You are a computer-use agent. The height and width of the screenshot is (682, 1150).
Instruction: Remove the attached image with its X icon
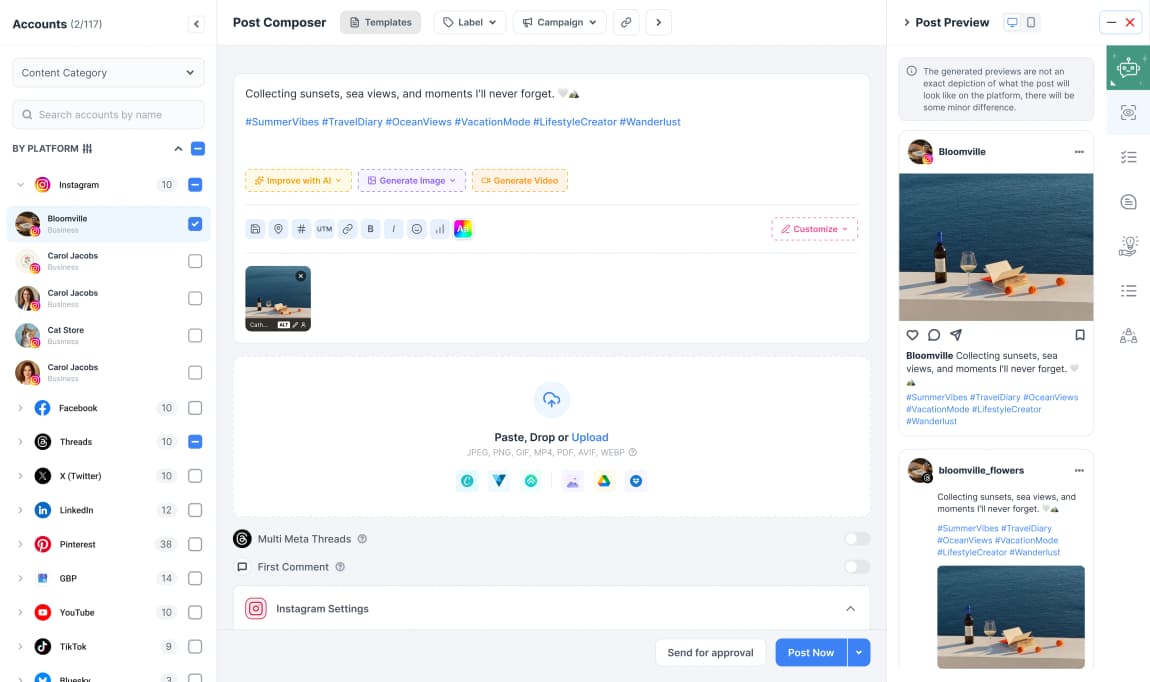pos(301,276)
